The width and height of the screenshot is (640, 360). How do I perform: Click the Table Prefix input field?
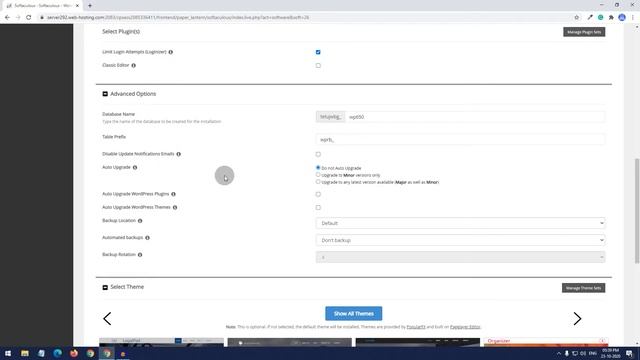[x=460, y=140]
